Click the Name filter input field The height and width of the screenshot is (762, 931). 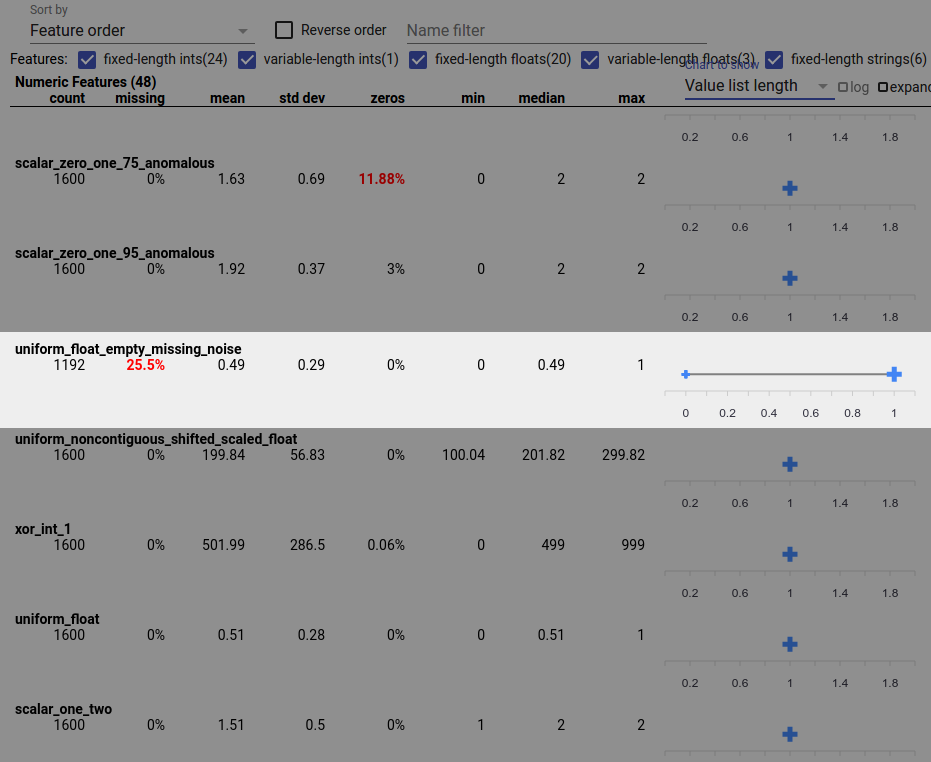tap(556, 30)
